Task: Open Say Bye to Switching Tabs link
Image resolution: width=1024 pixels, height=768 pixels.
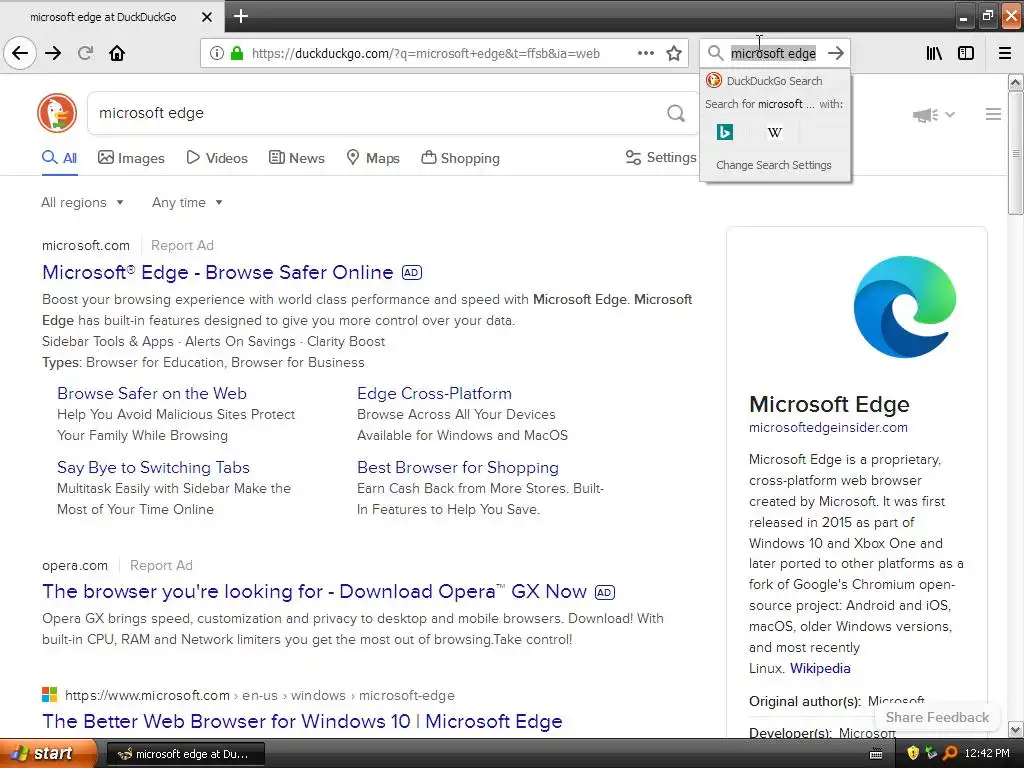Action: click(x=153, y=468)
